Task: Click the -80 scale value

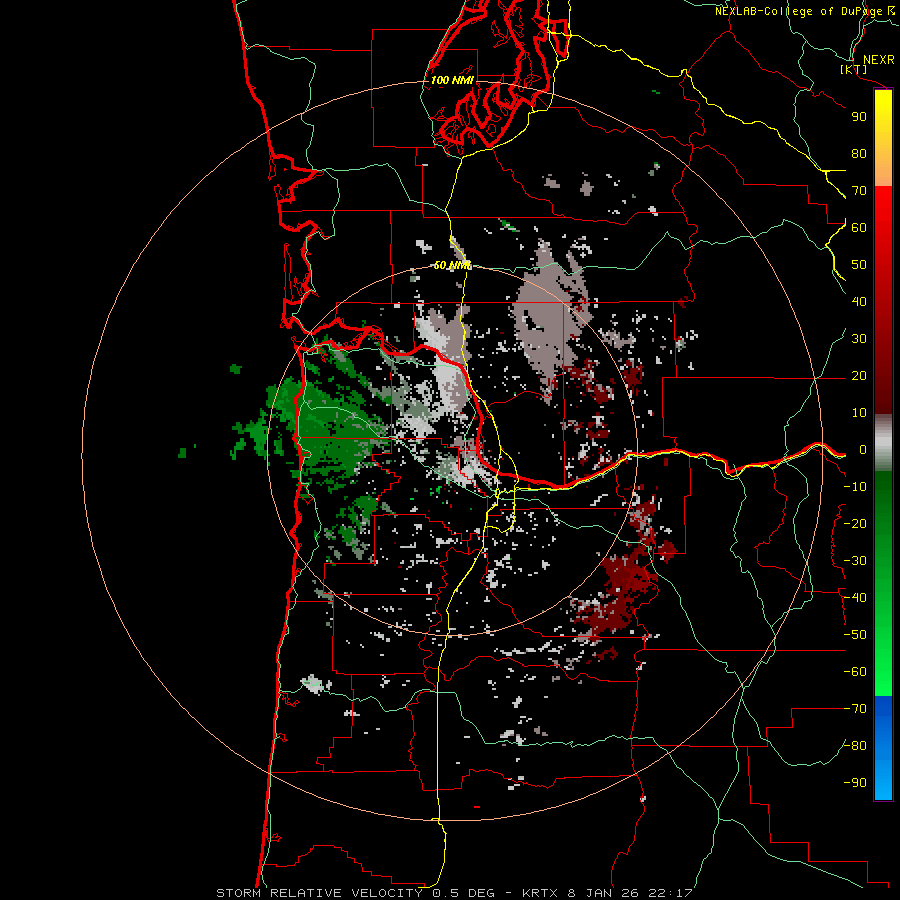Action: 855,746
